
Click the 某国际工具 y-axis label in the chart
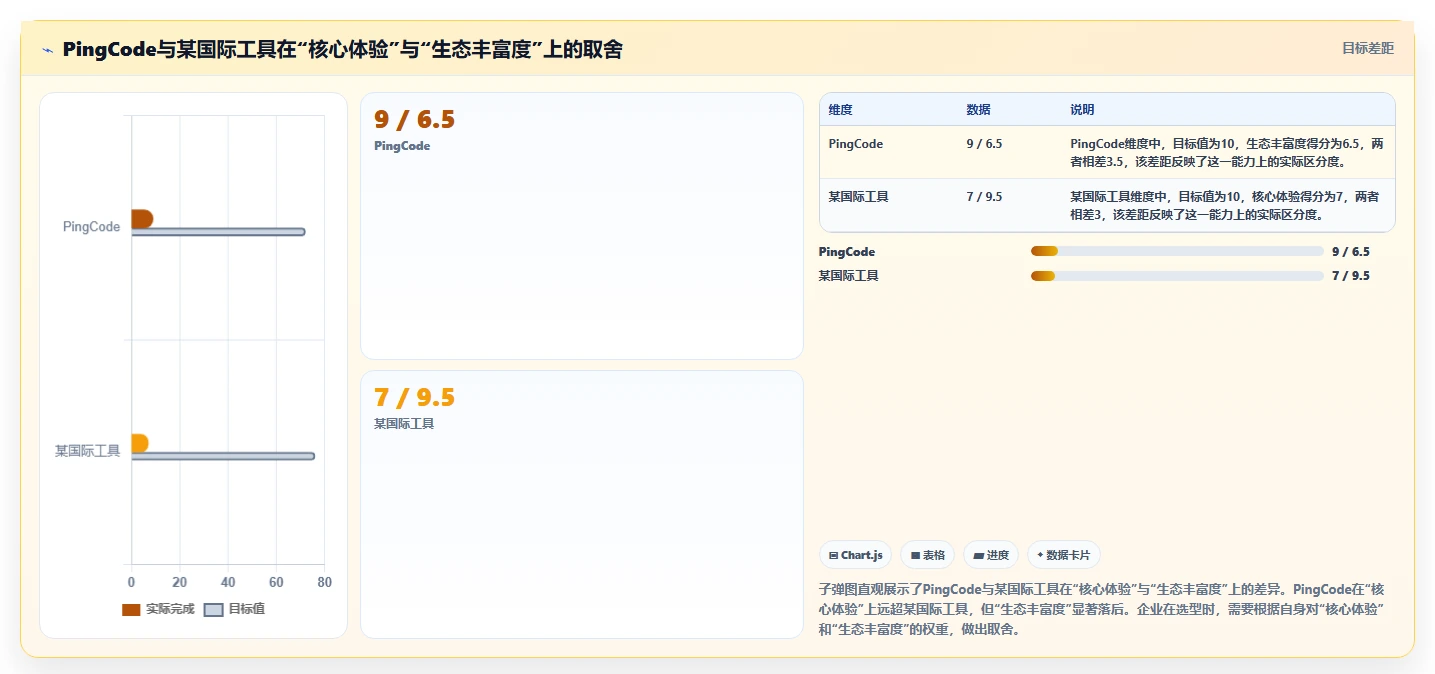pyautogui.click(x=88, y=451)
